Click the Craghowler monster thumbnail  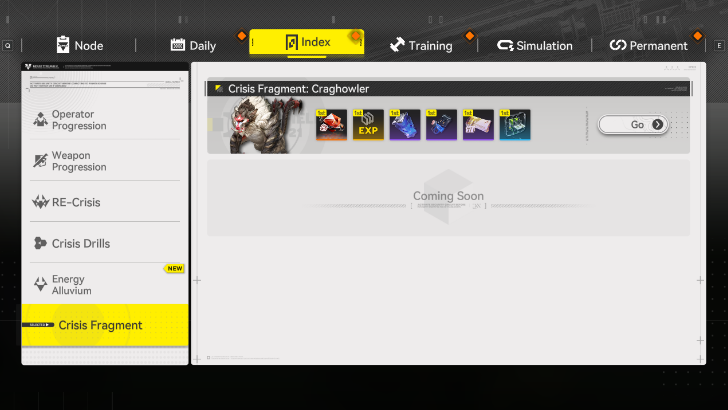coord(266,125)
